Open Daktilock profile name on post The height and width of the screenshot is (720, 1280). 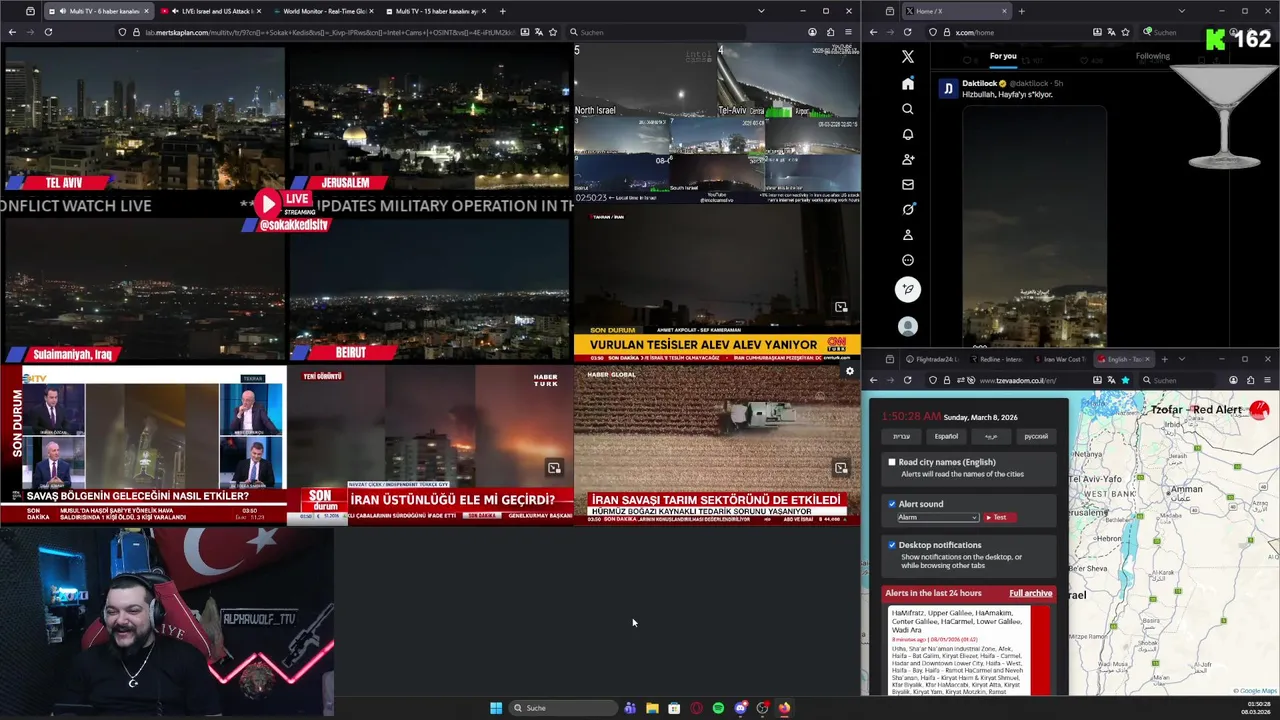tap(980, 83)
